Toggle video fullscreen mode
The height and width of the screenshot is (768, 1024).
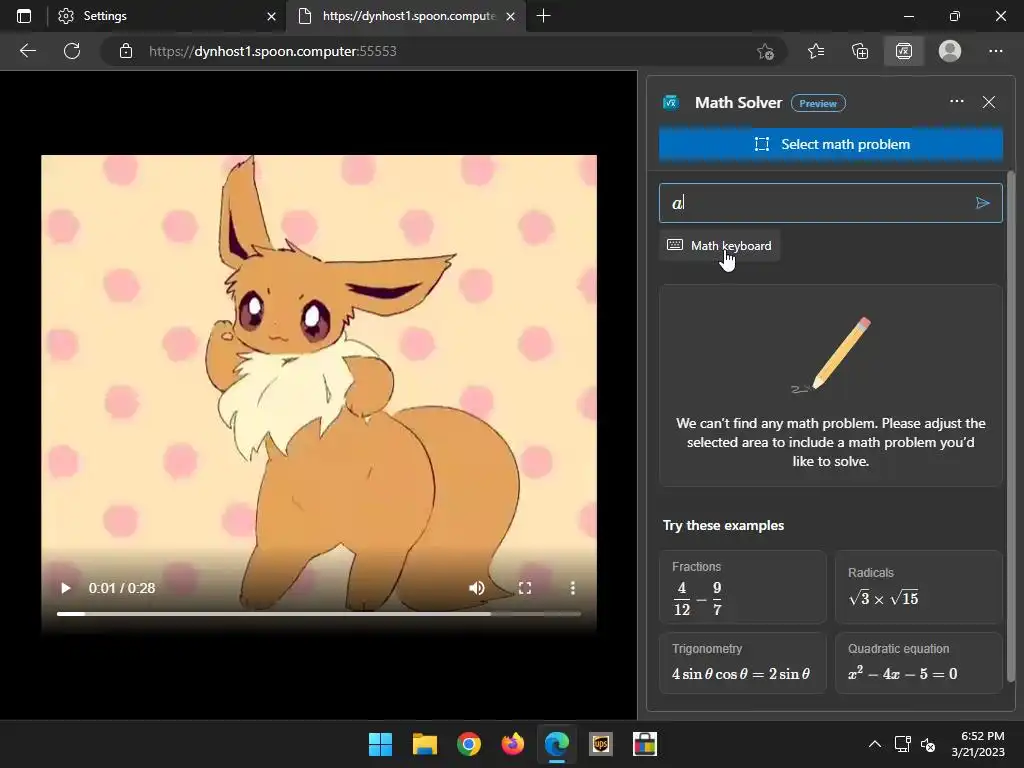[x=524, y=588]
